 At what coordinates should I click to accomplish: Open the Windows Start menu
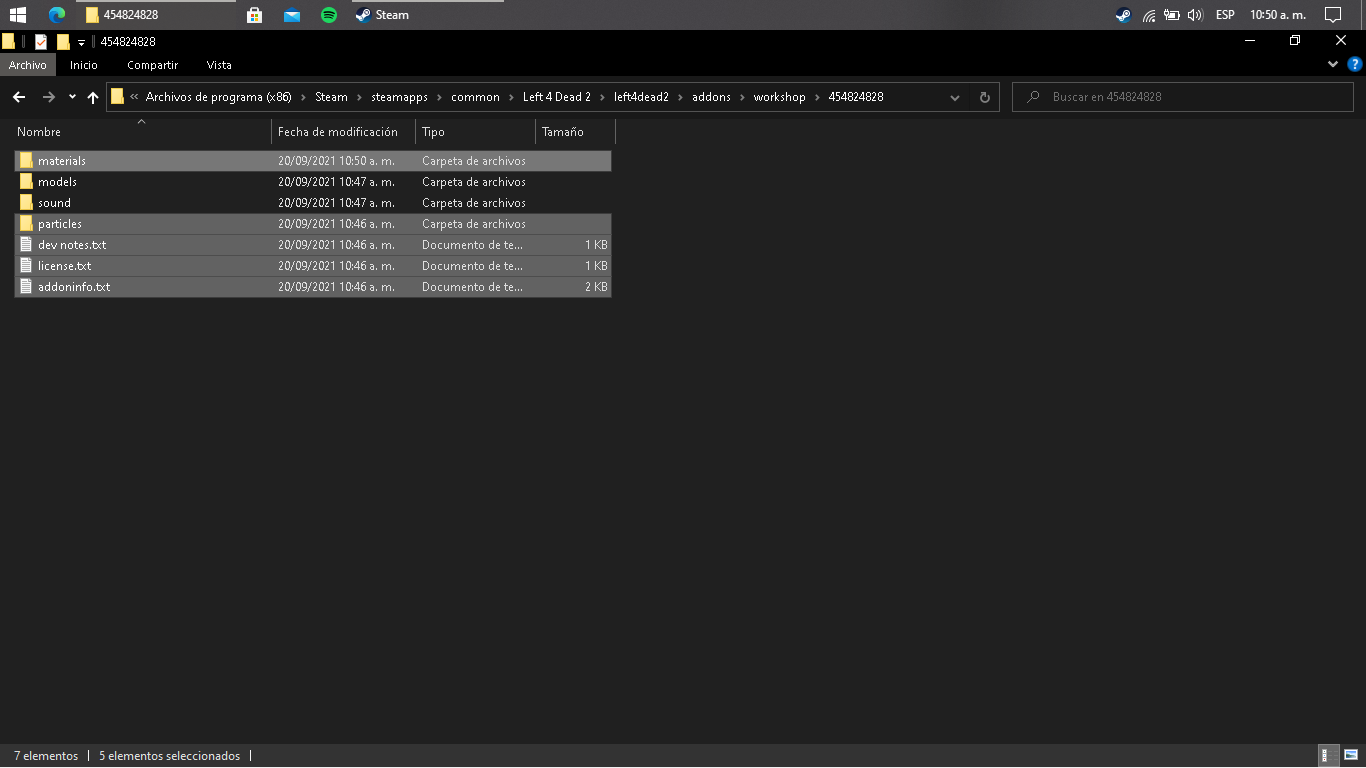click(x=17, y=15)
